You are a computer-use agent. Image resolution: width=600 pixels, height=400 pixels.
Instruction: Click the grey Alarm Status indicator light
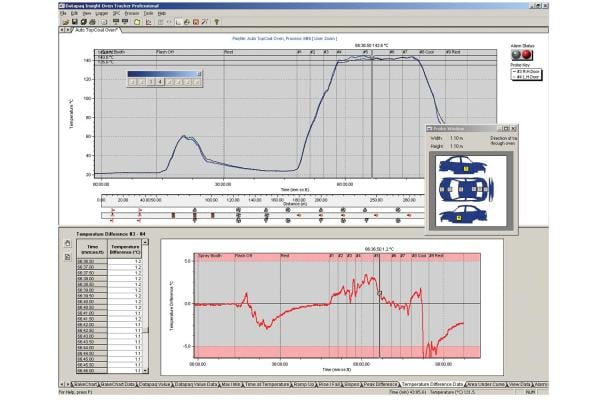point(516,56)
